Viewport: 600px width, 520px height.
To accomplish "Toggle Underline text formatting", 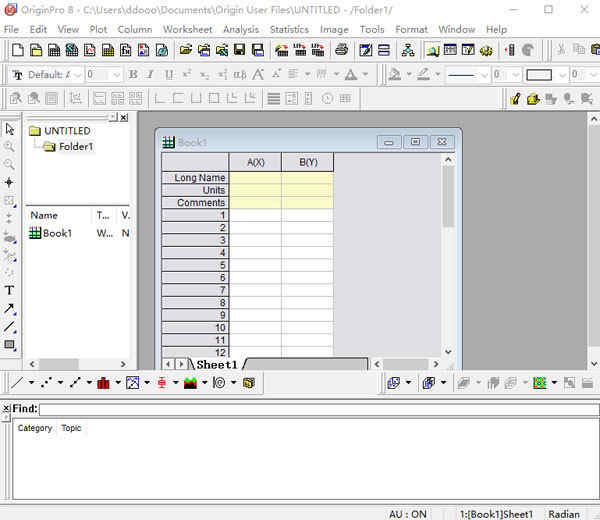I will click(x=168, y=75).
